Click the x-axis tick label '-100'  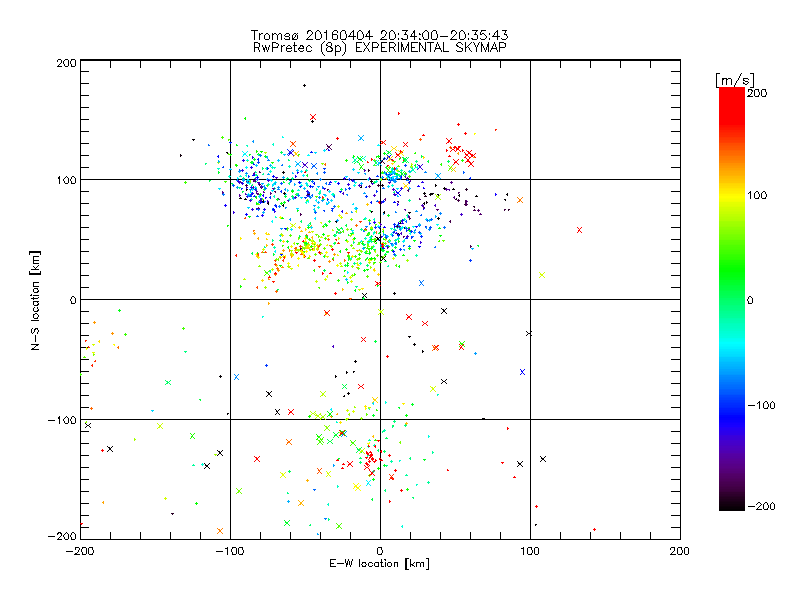230,551
